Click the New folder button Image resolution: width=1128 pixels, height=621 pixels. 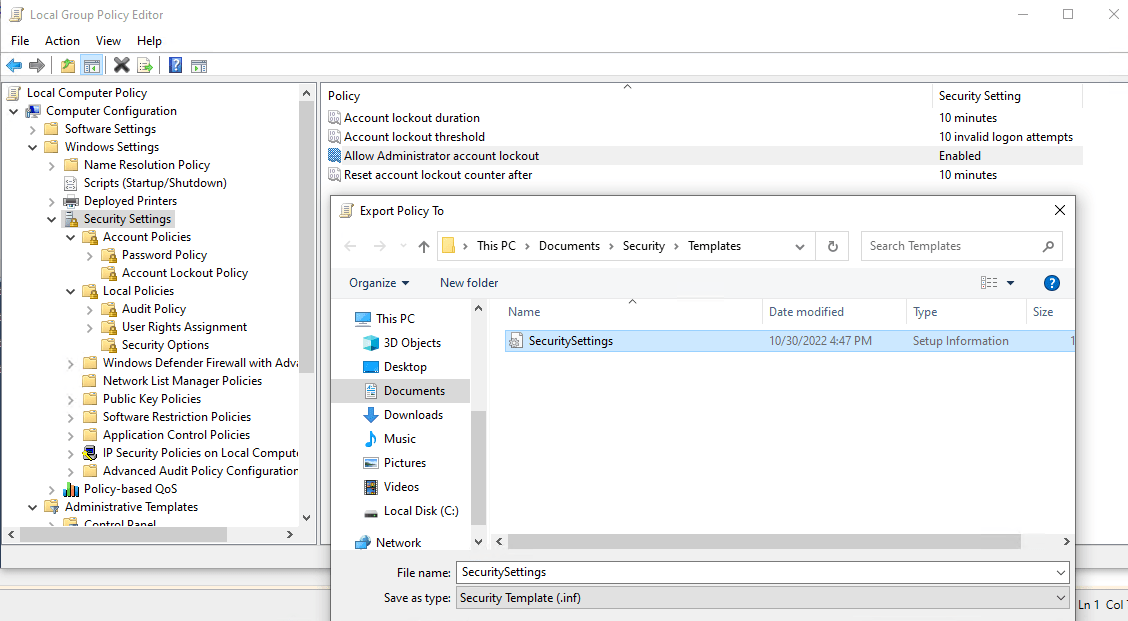[468, 282]
